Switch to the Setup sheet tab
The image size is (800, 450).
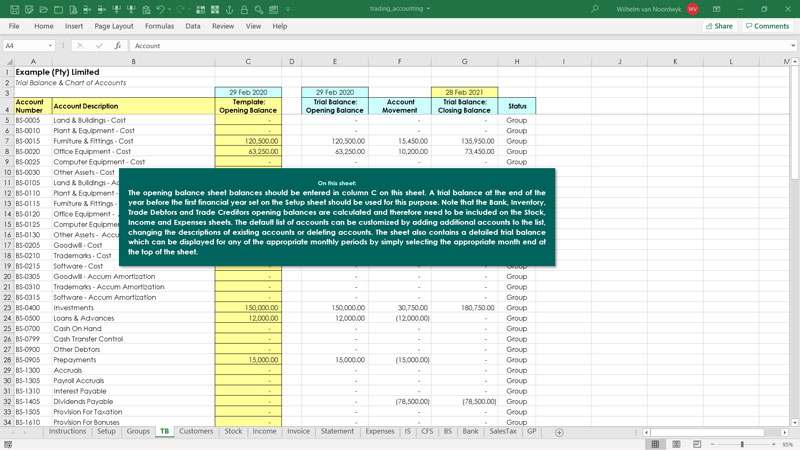click(x=106, y=432)
